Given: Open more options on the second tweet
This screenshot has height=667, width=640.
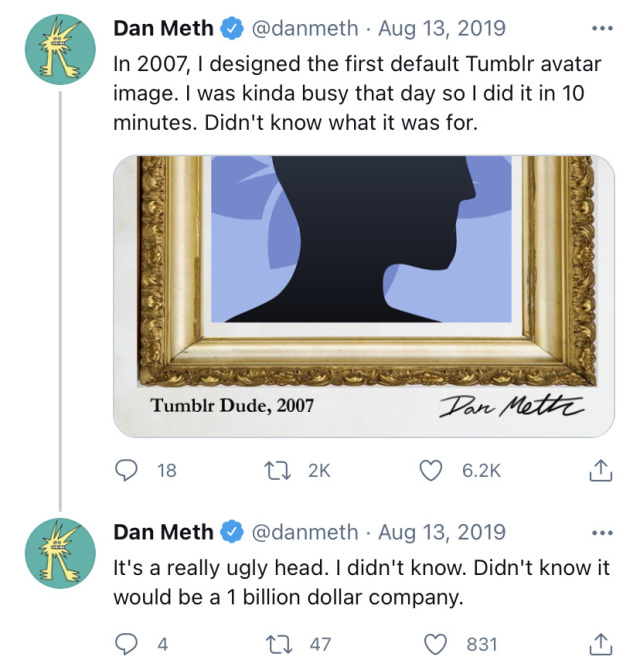Looking at the screenshot, I should [x=601, y=532].
